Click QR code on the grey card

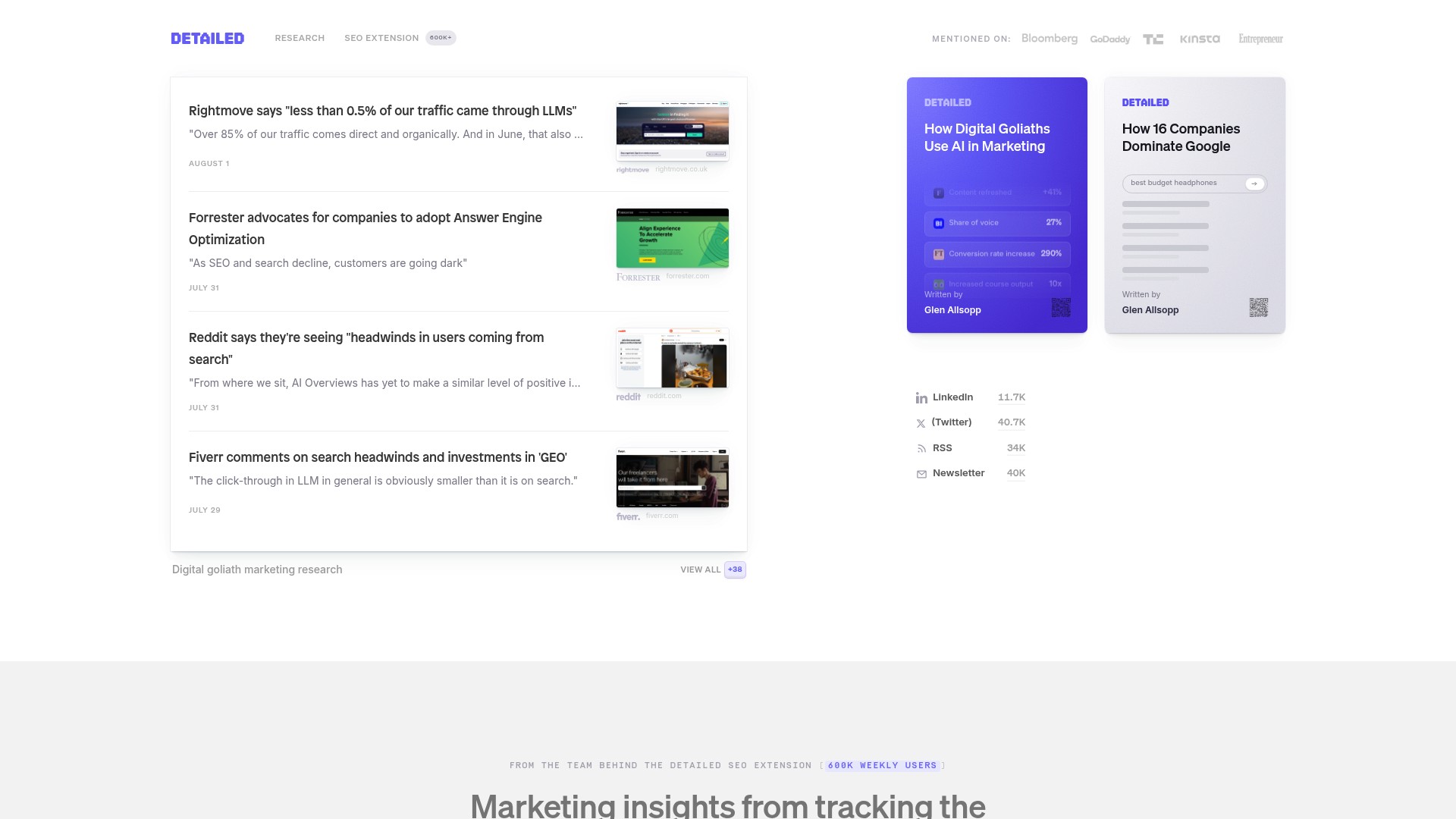pos(1259,307)
